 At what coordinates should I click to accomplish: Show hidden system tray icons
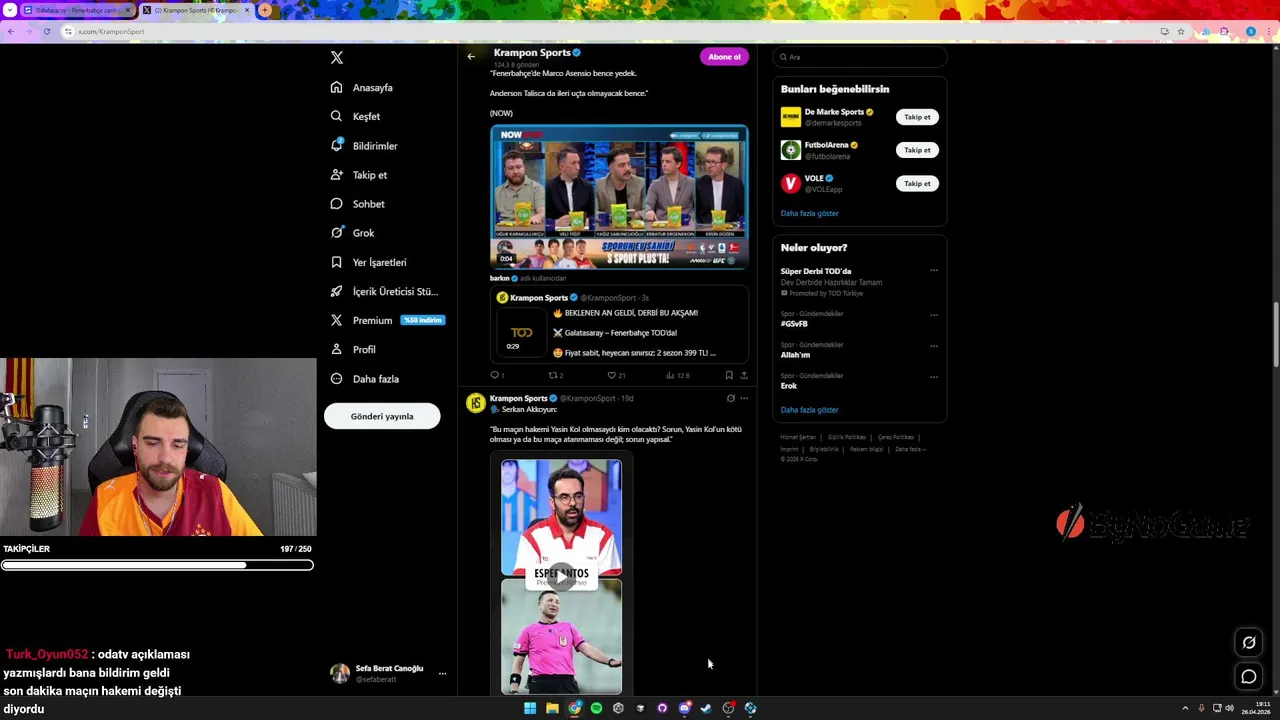1185,708
